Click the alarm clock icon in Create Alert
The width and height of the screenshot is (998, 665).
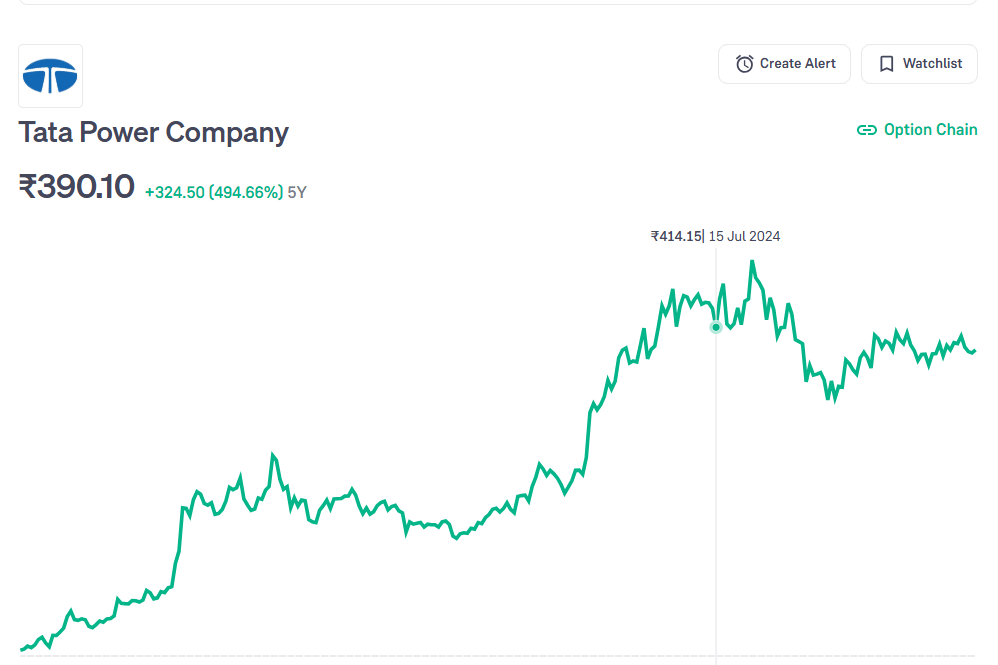744,64
